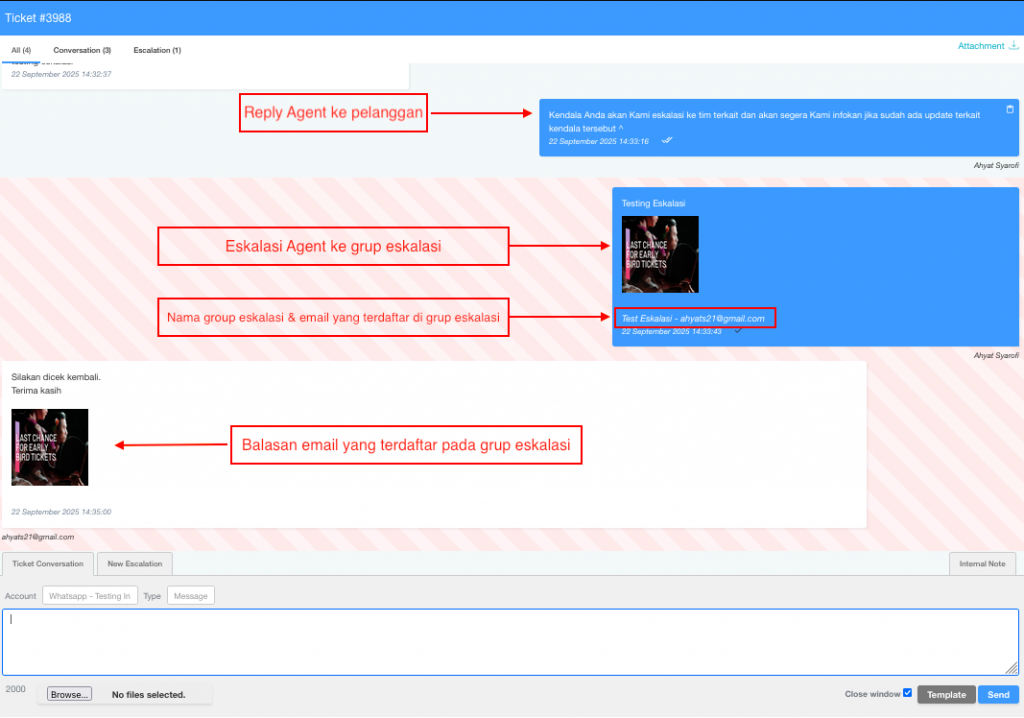Click the Attachment link
This screenshot has height=718, width=1024.
coord(980,46)
